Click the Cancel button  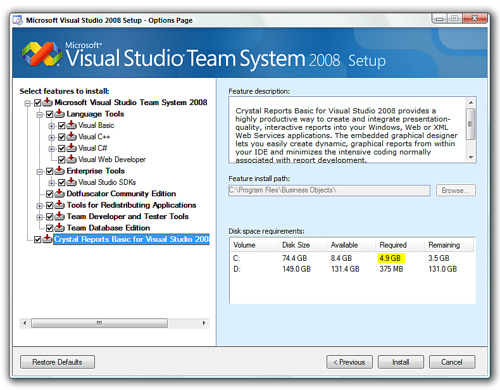click(452, 362)
